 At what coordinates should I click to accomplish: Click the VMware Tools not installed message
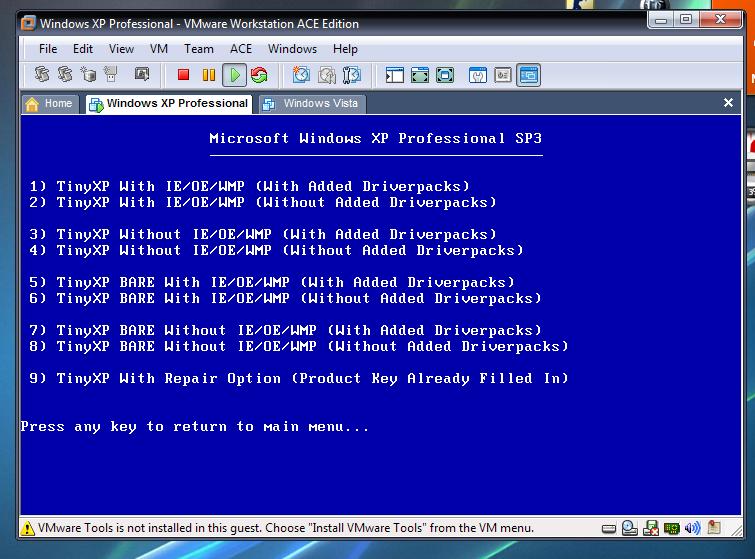coord(286,528)
